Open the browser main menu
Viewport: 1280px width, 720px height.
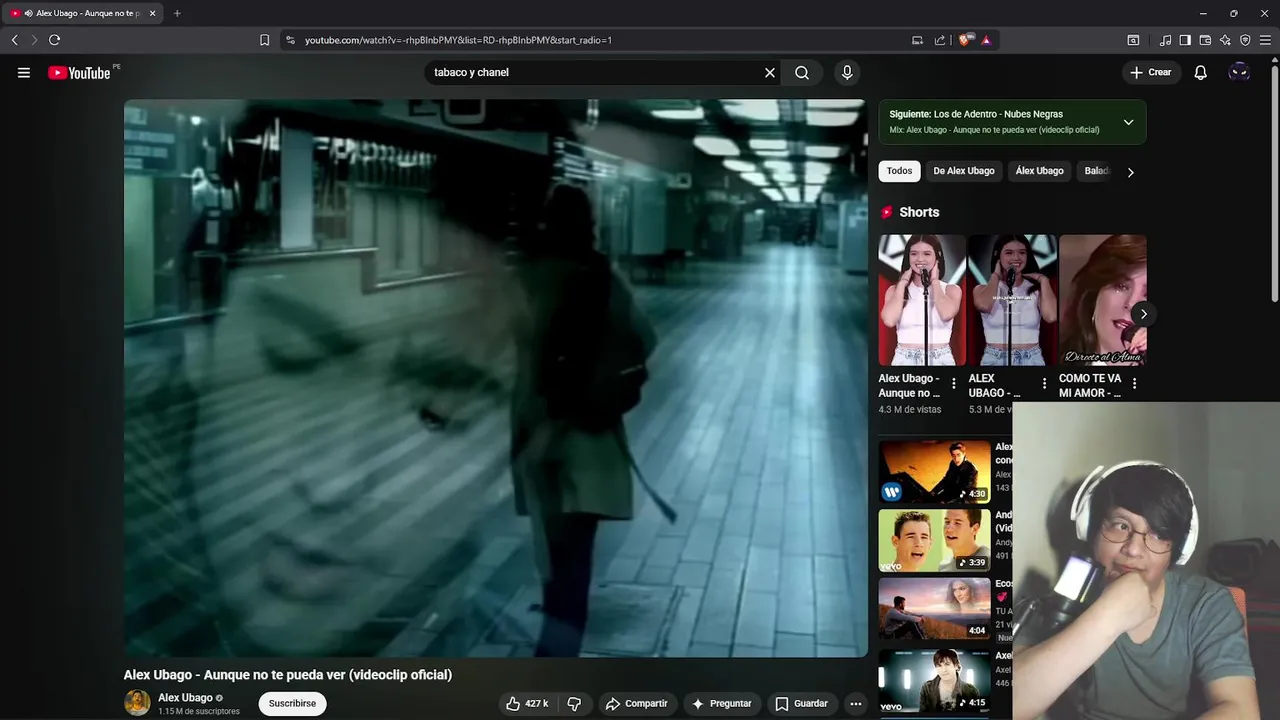(x=1266, y=40)
